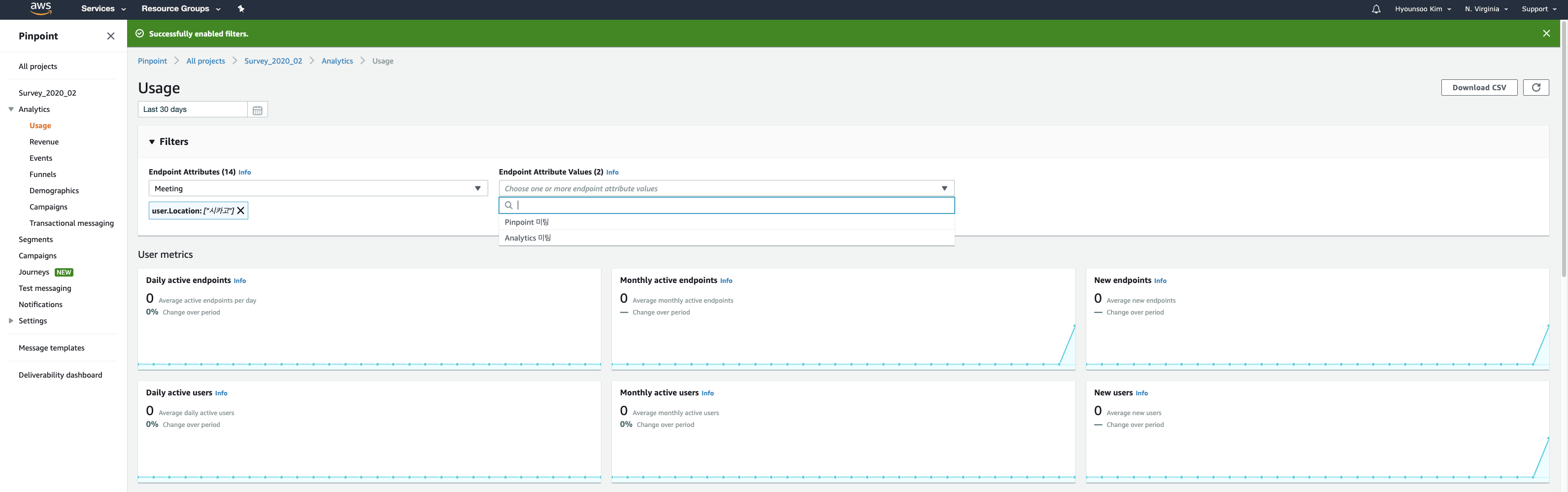Open Info for Endpoint Attribute Values

click(612, 173)
